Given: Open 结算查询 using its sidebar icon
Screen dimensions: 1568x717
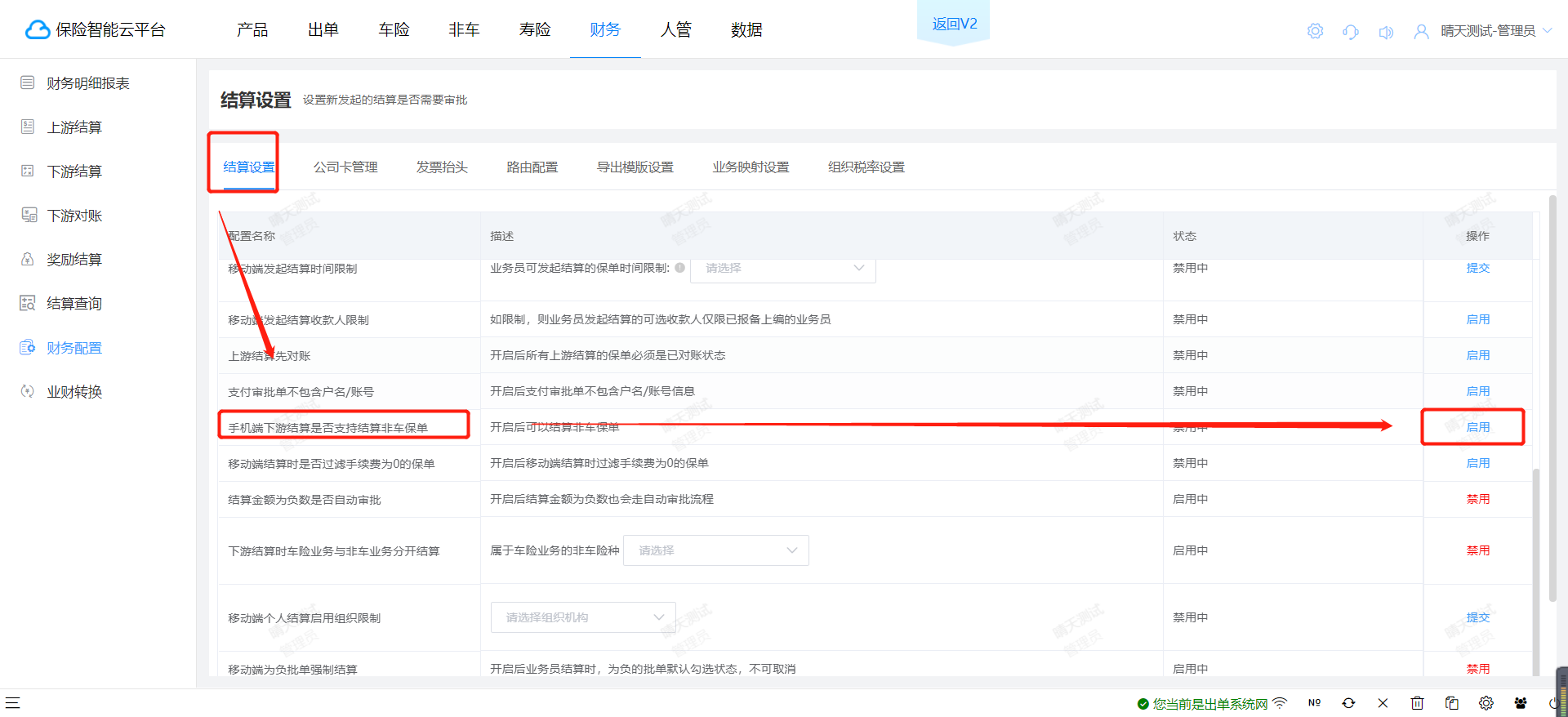Looking at the screenshot, I should [28, 303].
